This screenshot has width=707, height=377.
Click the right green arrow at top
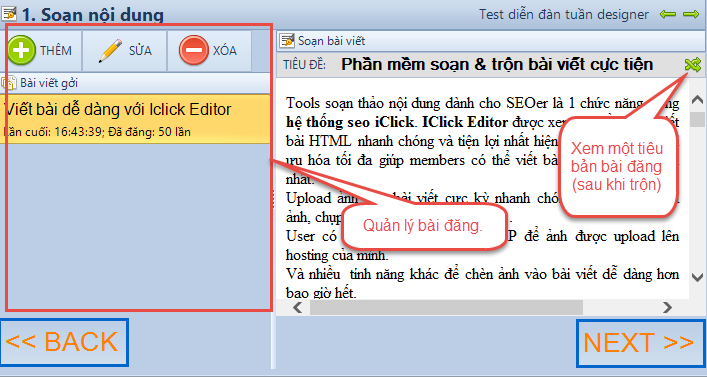691,14
